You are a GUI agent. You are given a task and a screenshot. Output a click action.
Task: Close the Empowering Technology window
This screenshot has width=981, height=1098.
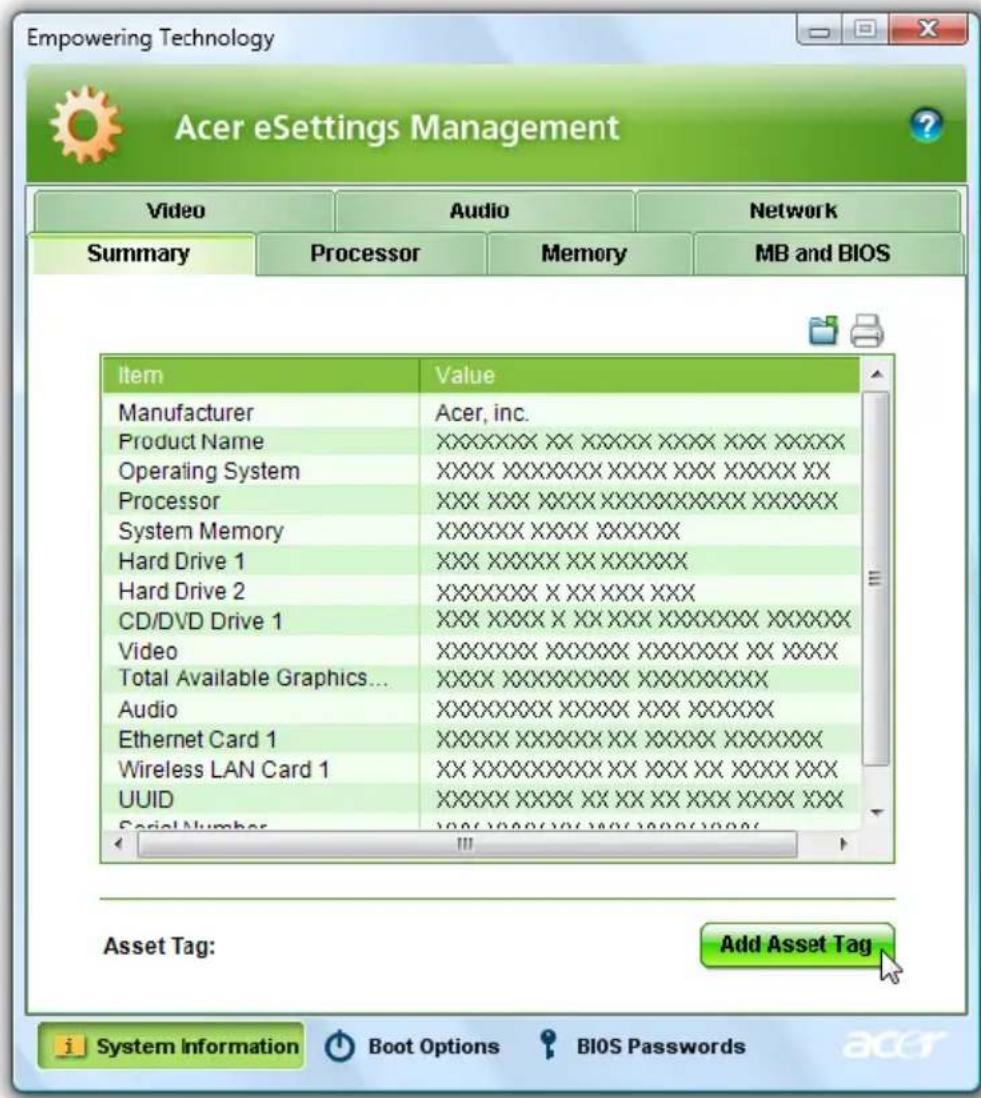click(928, 29)
